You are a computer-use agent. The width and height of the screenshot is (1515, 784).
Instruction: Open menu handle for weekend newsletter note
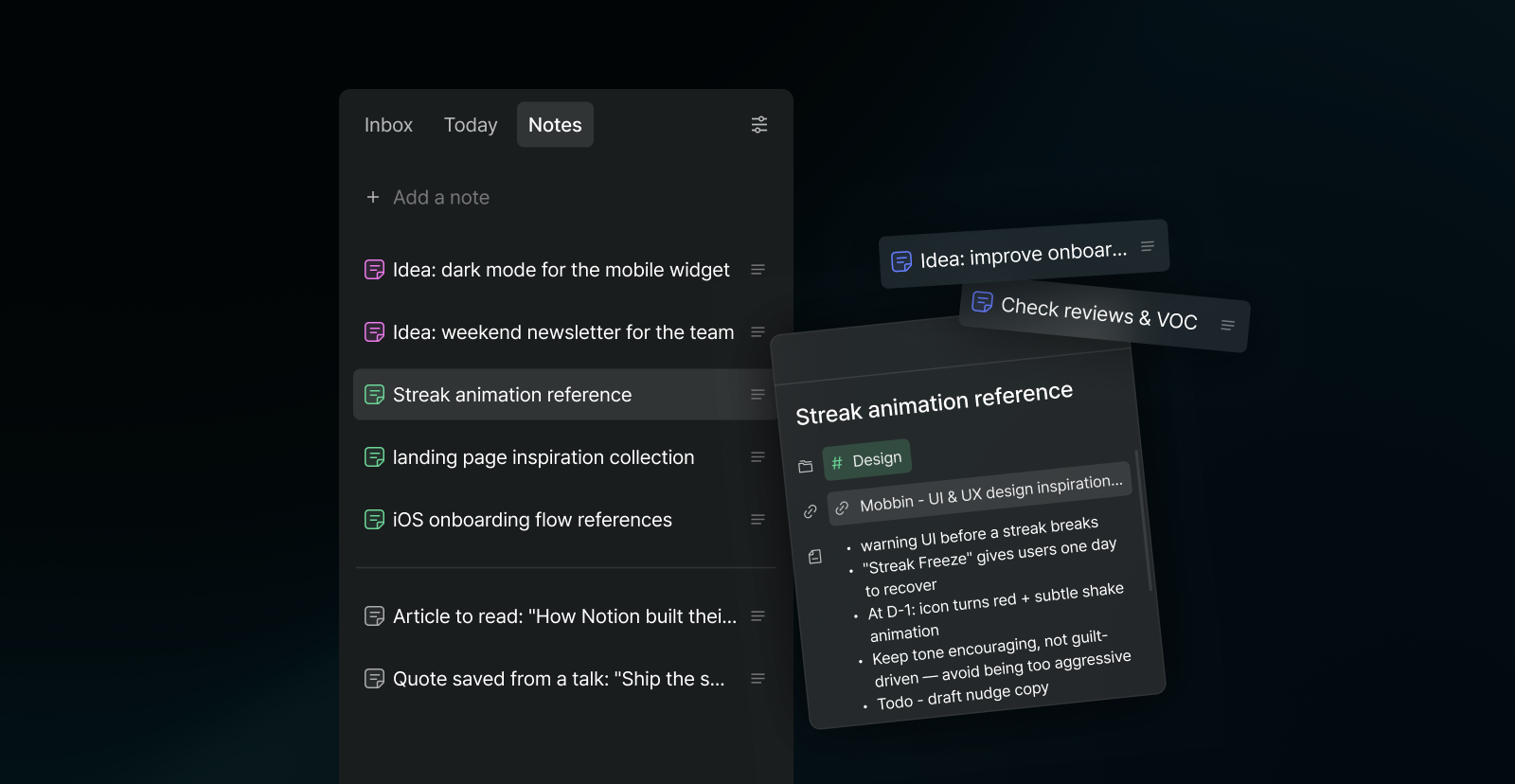[757, 332]
